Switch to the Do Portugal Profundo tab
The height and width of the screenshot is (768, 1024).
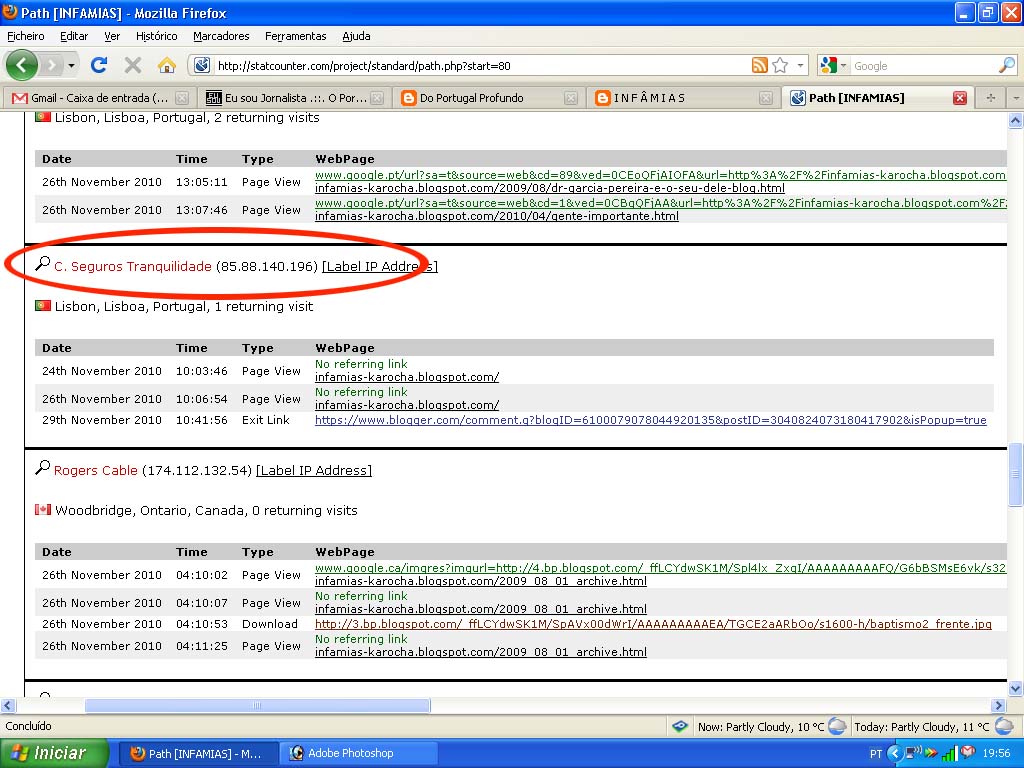[x=488, y=98]
